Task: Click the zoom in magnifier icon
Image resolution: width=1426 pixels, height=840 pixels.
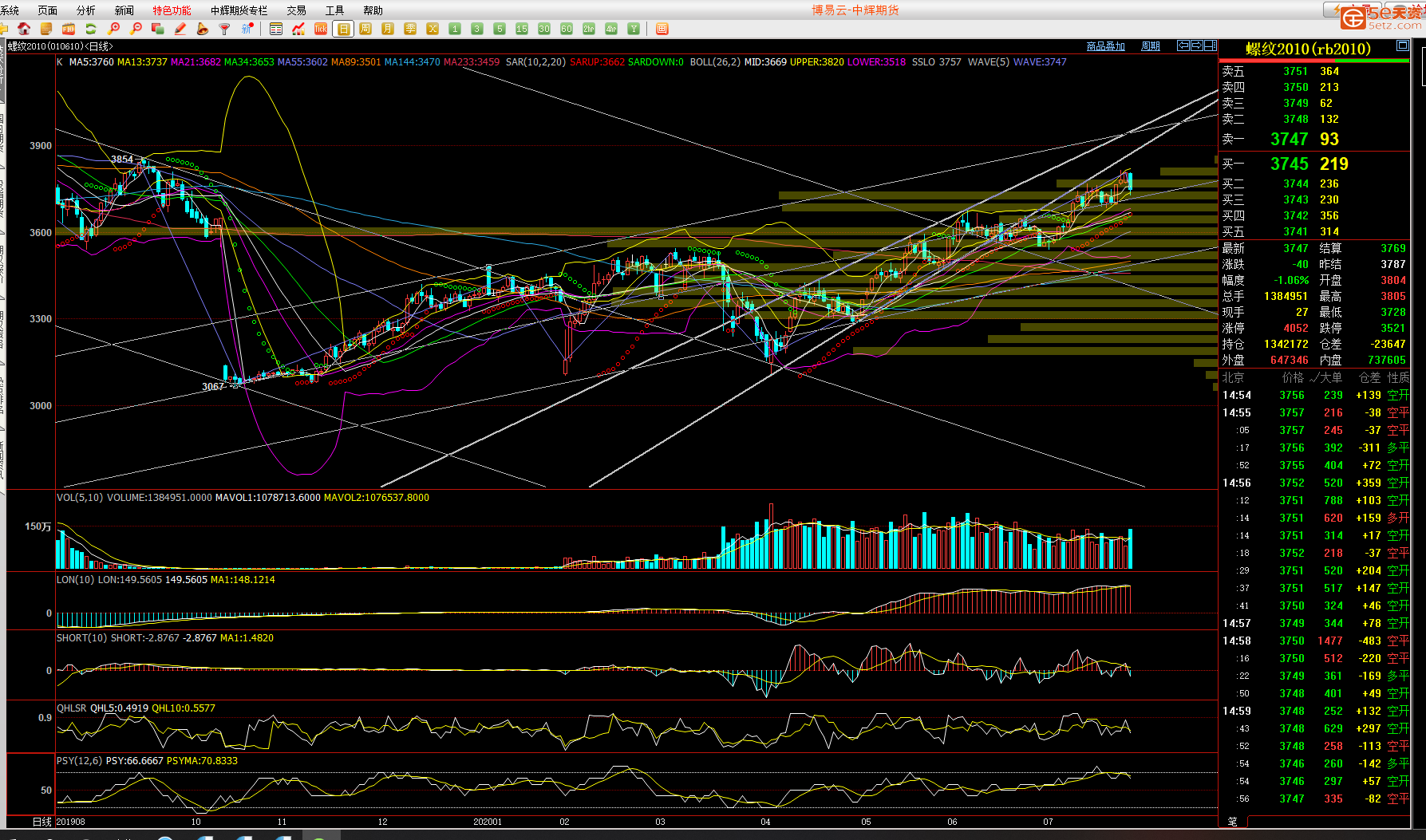Action: point(113,29)
